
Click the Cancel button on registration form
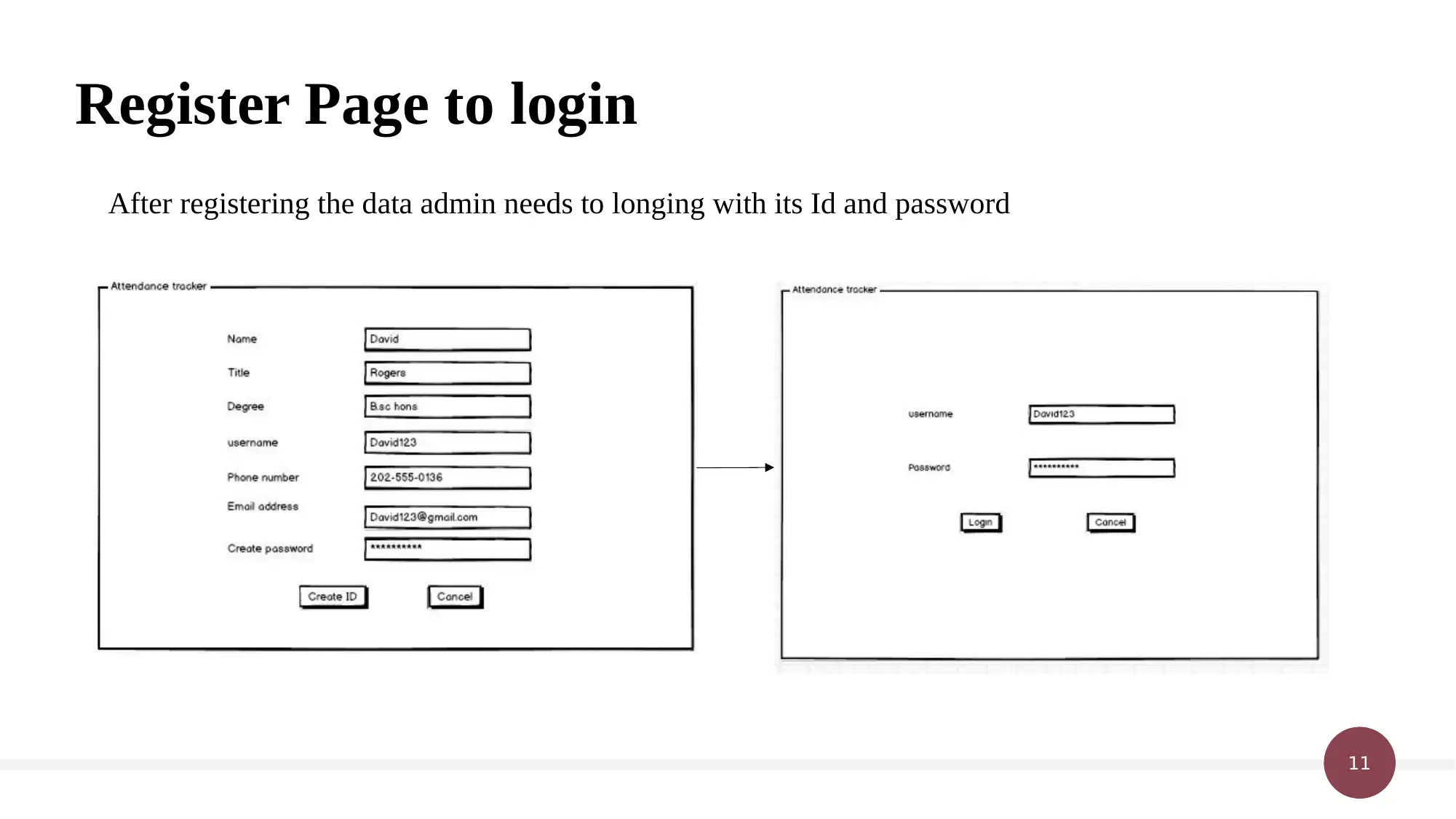point(454,596)
